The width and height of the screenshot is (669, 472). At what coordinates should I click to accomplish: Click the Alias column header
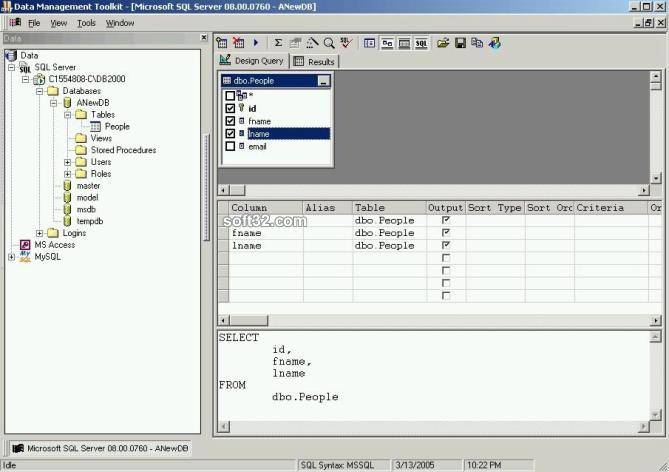(328, 208)
